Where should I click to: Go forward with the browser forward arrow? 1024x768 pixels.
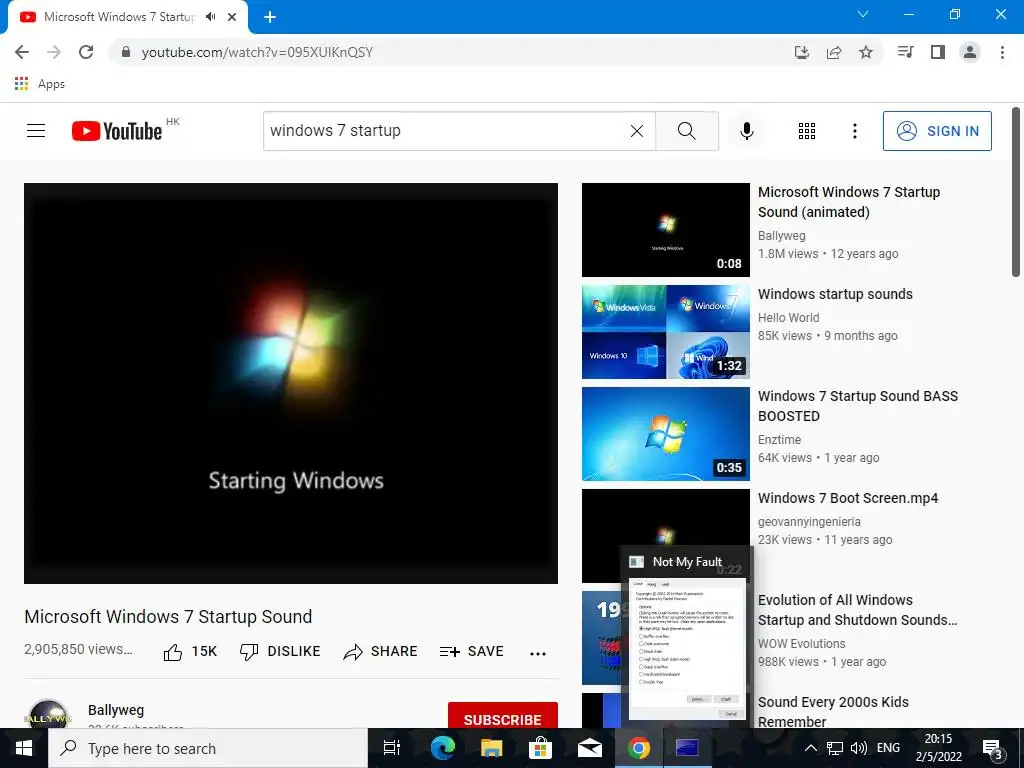pos(54,52)
